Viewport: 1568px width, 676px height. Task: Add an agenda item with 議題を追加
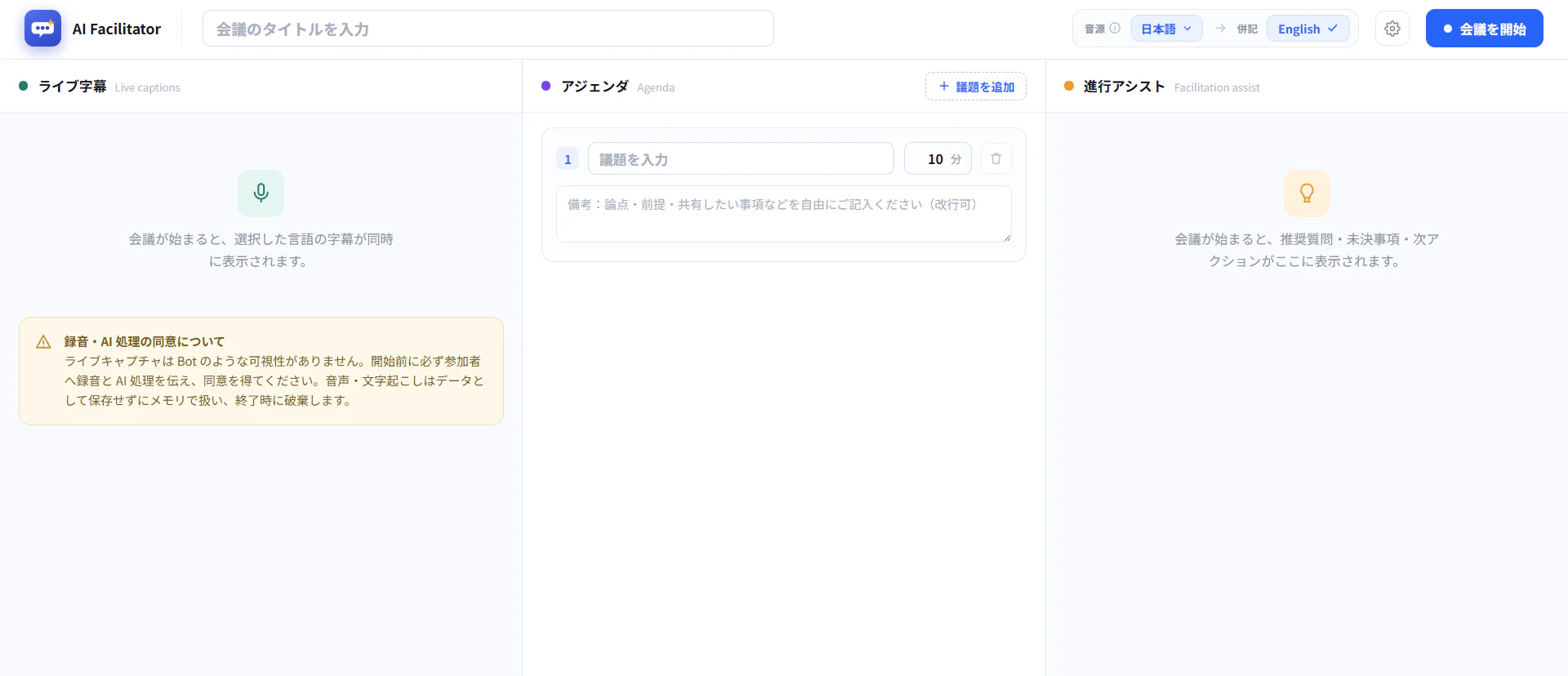point(976,87)
